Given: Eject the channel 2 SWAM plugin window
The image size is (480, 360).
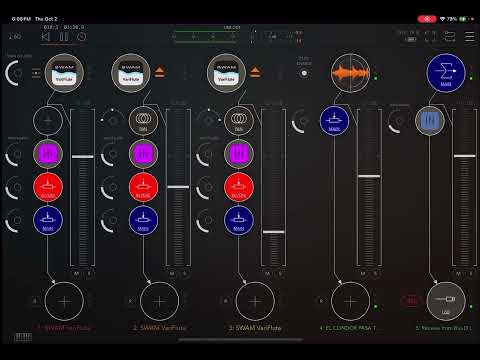Looking at the screenshot, I should [x=160, y=72].
